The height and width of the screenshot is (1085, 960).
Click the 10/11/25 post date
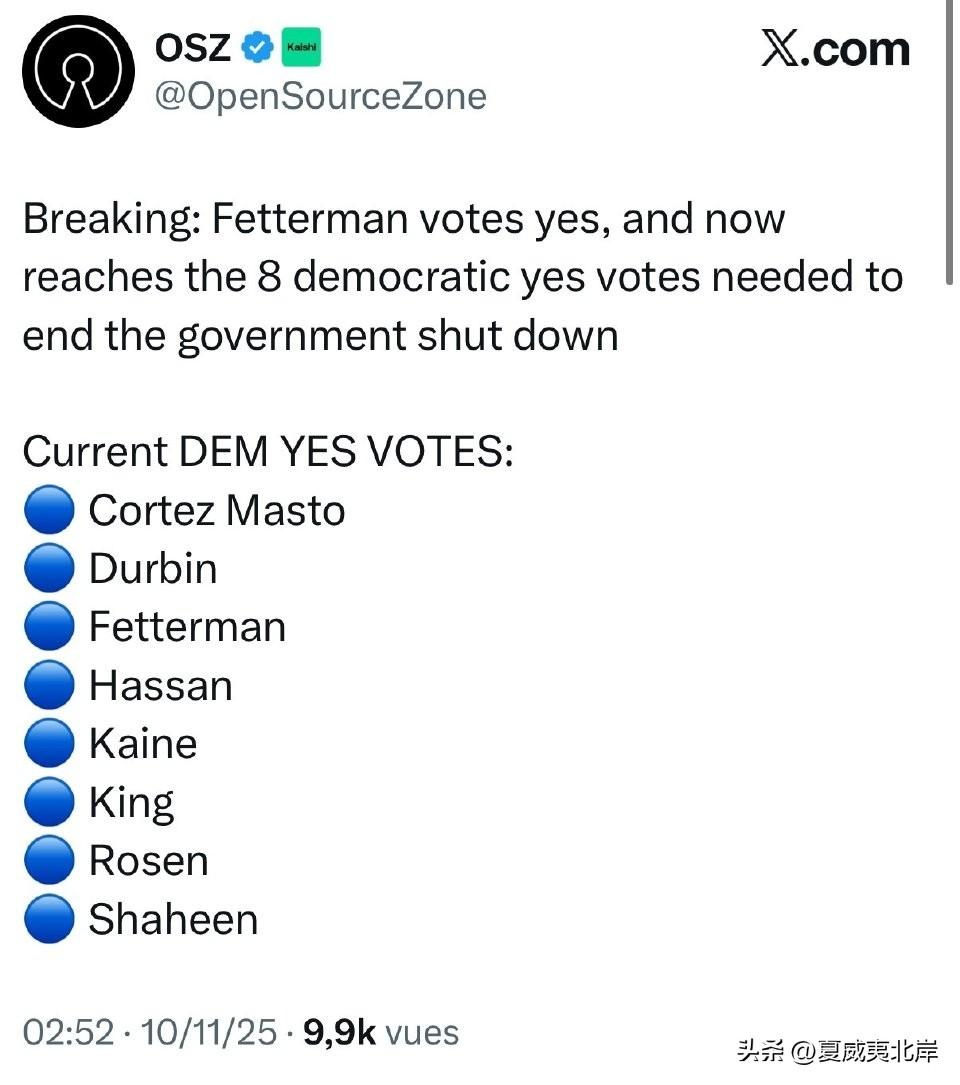210,1032
